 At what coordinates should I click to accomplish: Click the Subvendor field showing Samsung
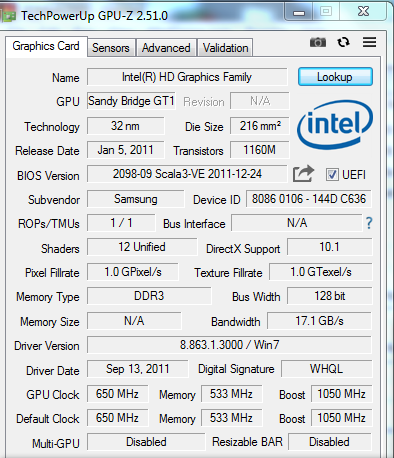click(x=136, y=199)
